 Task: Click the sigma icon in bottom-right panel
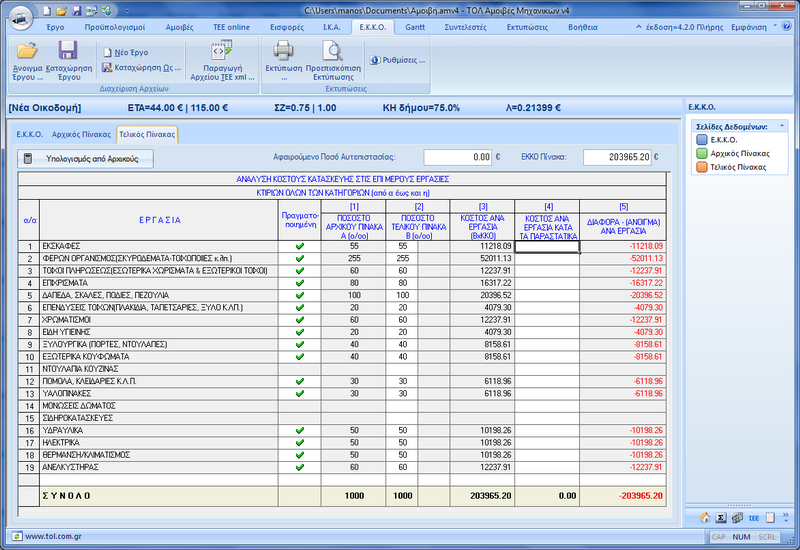pyautogui.click(x=720, y=518)
